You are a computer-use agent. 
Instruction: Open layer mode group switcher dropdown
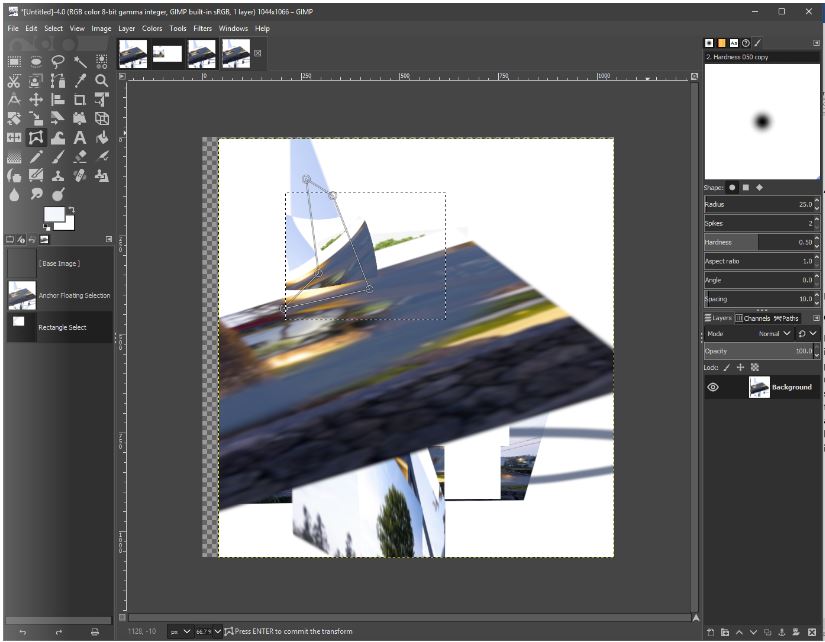tap(807, 334)
